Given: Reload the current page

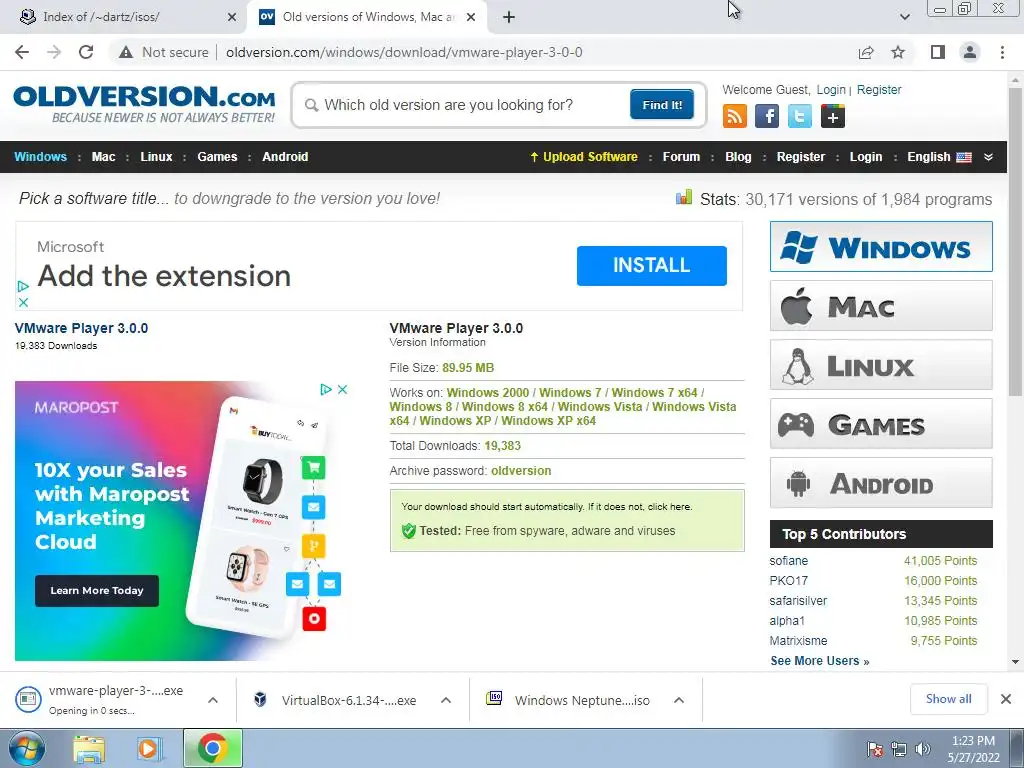Looking at the screenshot, I should [86, 52].
